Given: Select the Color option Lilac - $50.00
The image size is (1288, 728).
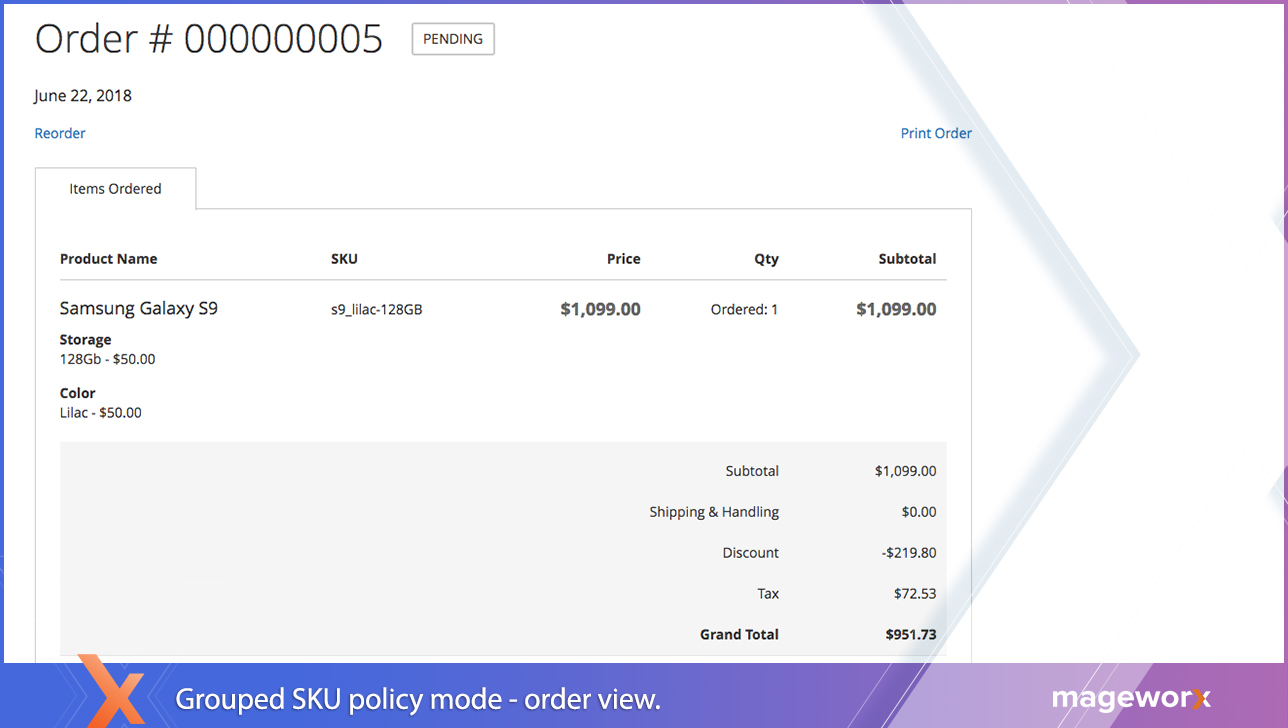Looking at the screenshot, I should pyautogui.click(x=100, y=412).
